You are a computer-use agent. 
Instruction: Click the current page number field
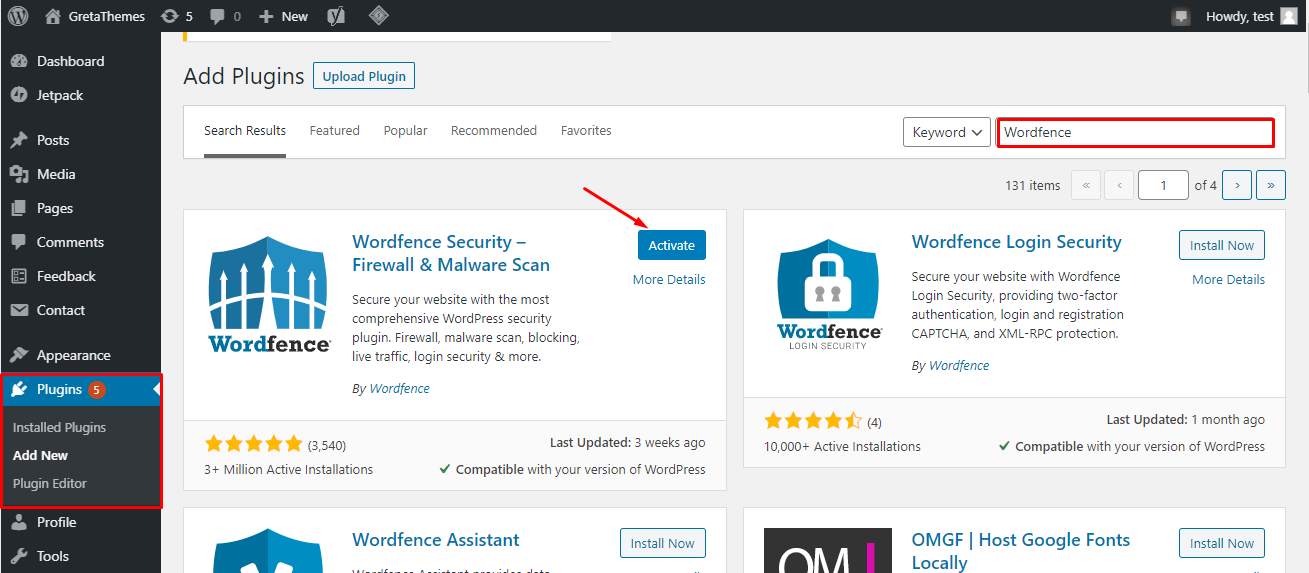coord(1163,185)
